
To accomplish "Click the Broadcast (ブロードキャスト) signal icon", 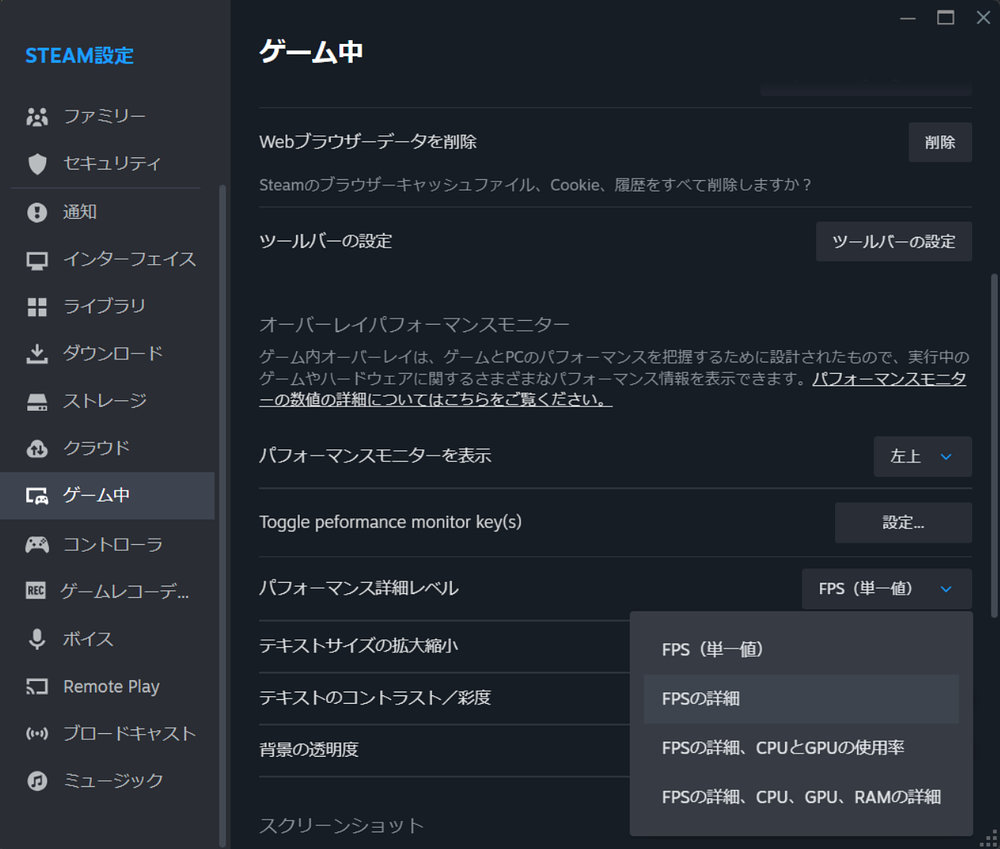I will (x=37, y=734).
